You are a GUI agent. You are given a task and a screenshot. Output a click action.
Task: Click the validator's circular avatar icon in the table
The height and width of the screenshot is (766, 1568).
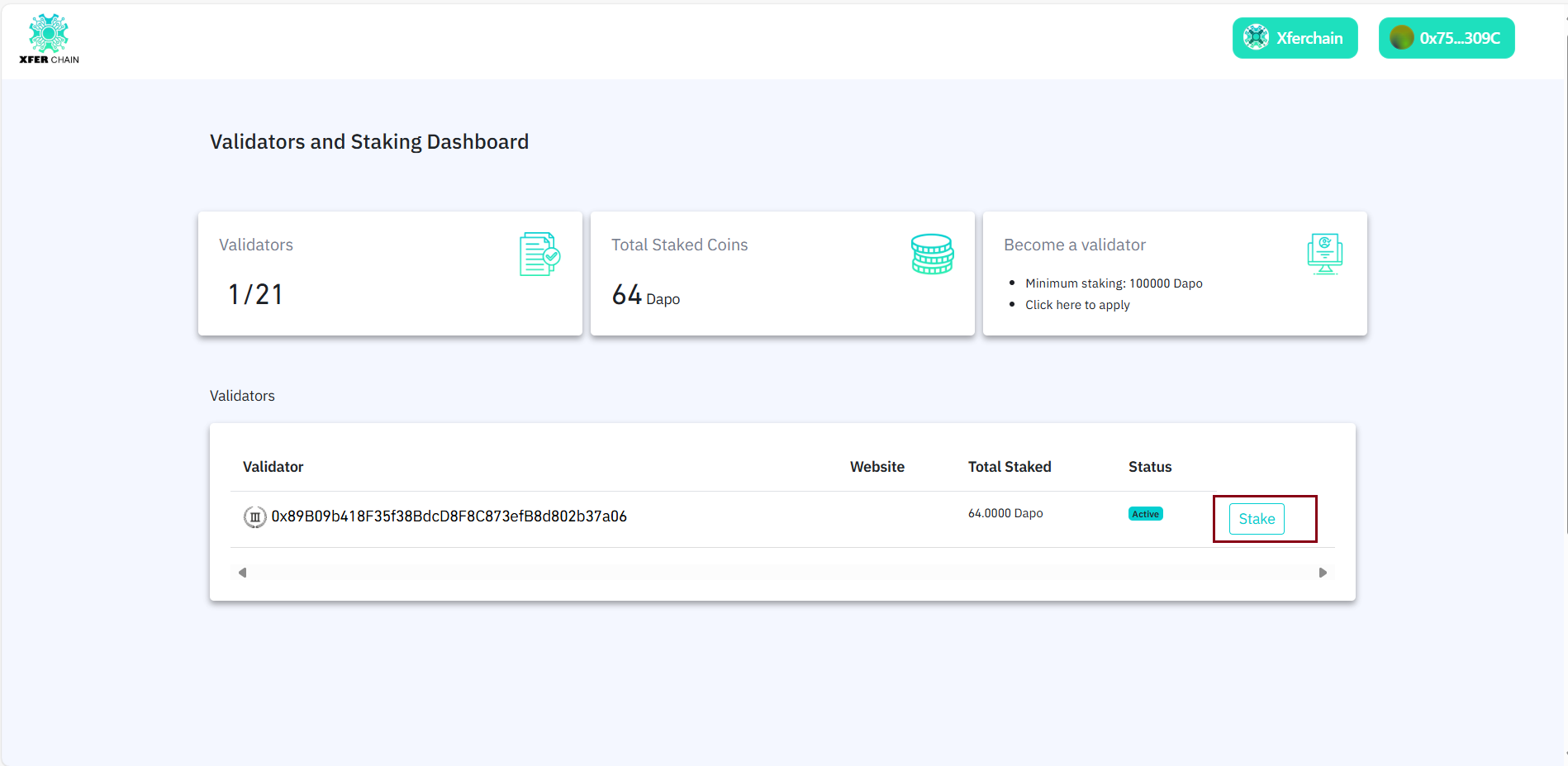click(254, 516)
